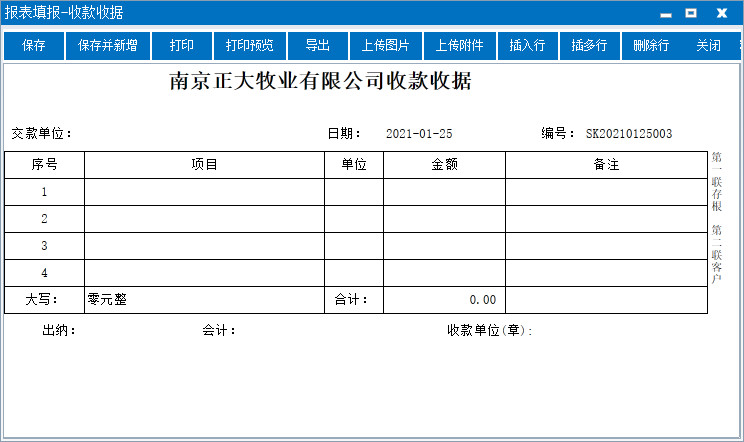Click the 金额 cell in row 4
This screenshot has width=744, height=442.
[x=445, y=273]
